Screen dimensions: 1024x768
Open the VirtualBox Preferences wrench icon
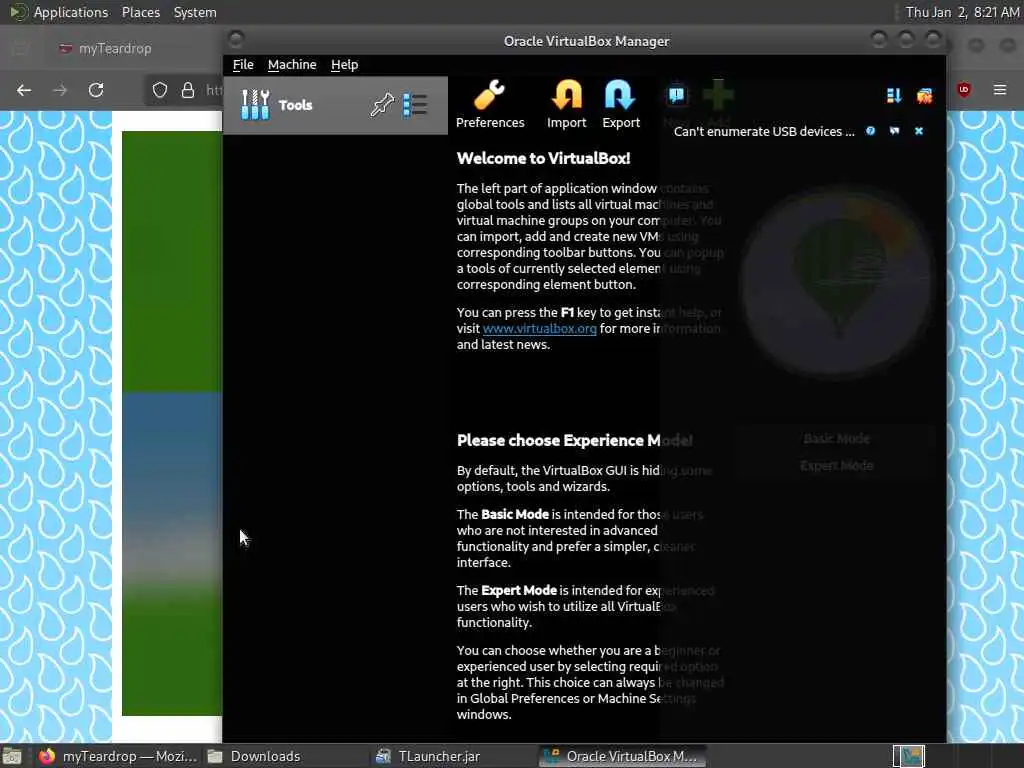click(489, 104)
